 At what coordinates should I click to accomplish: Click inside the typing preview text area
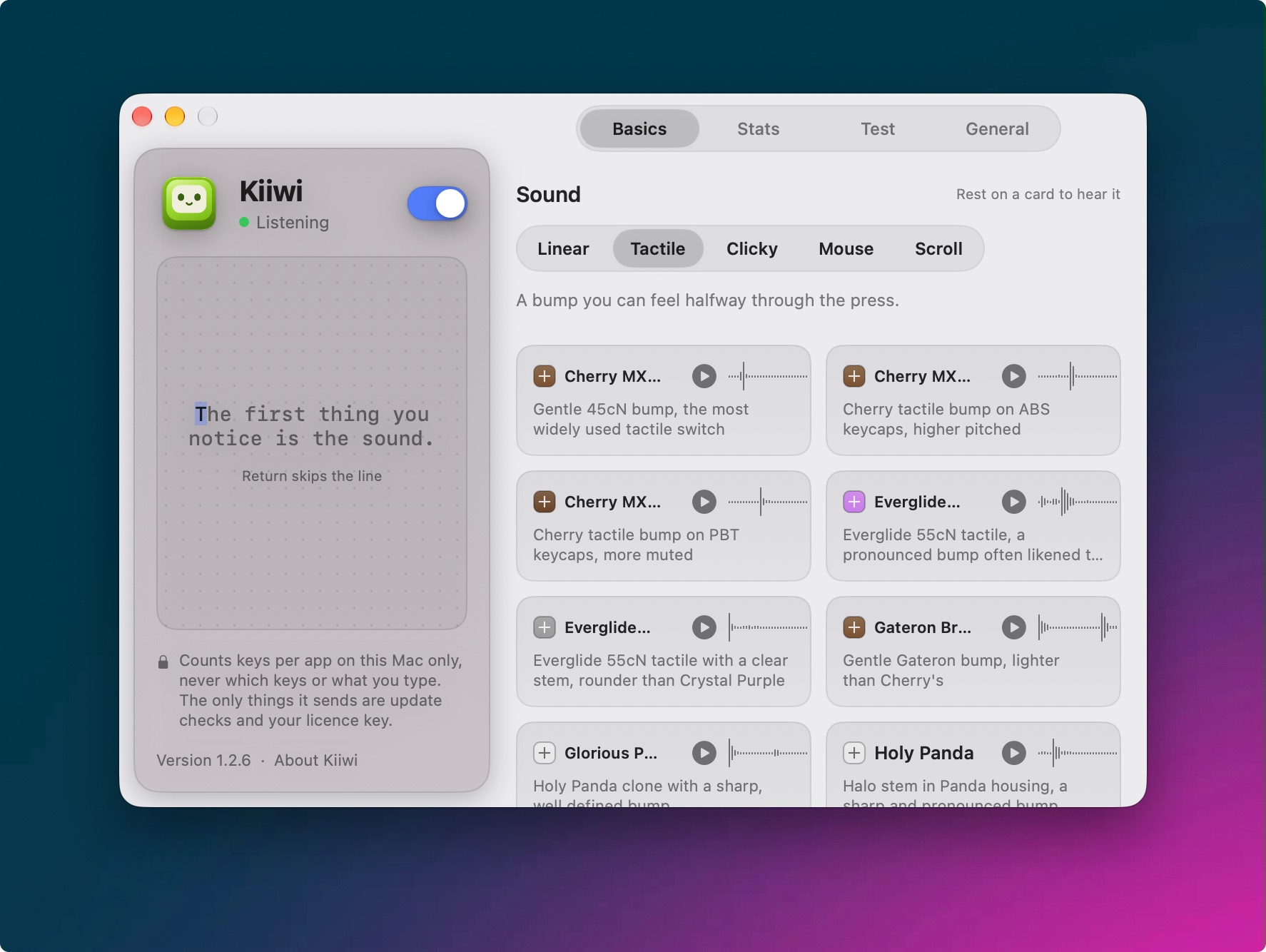coord(312,443)
